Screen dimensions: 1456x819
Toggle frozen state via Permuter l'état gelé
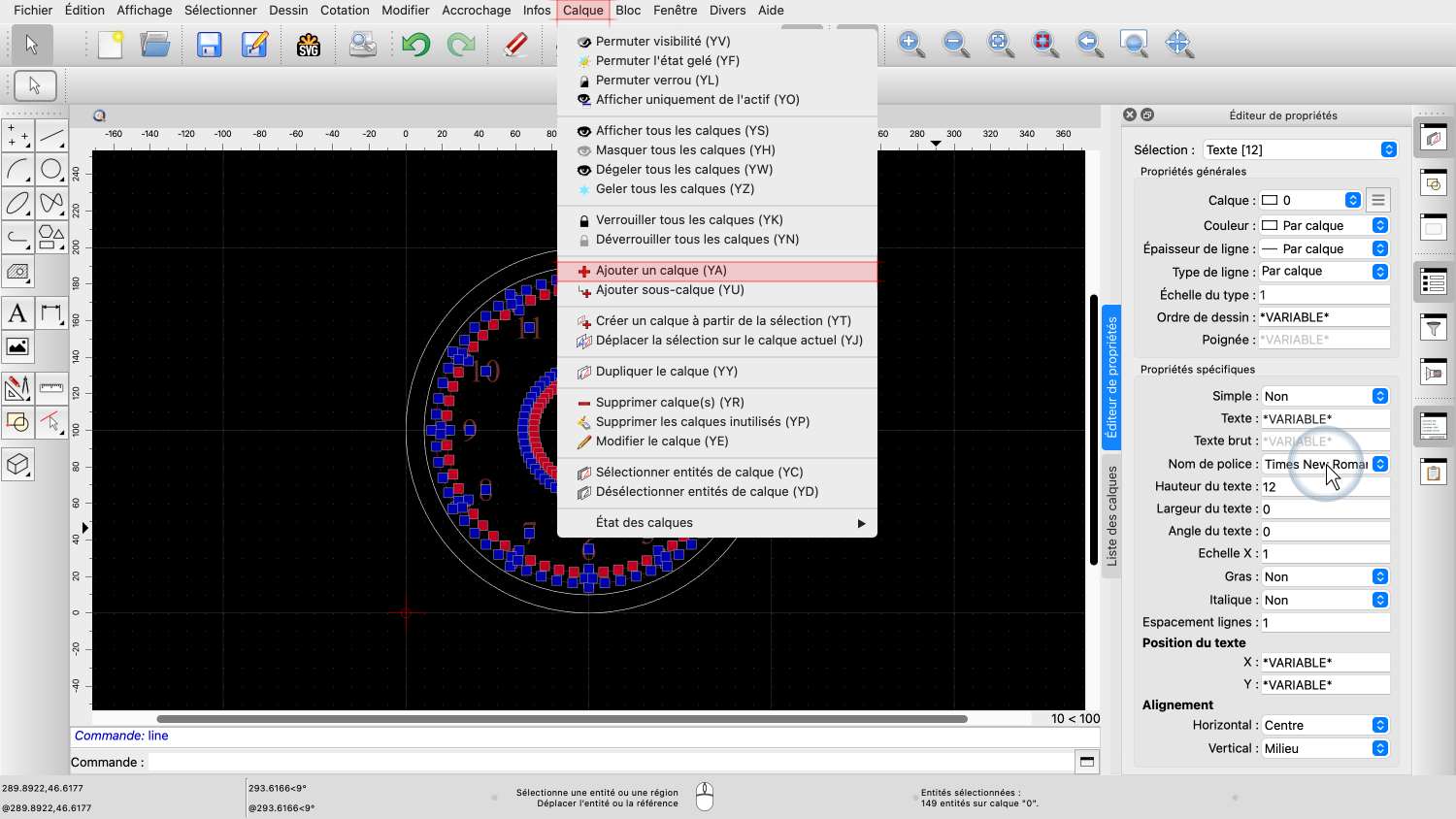point(667,61)
